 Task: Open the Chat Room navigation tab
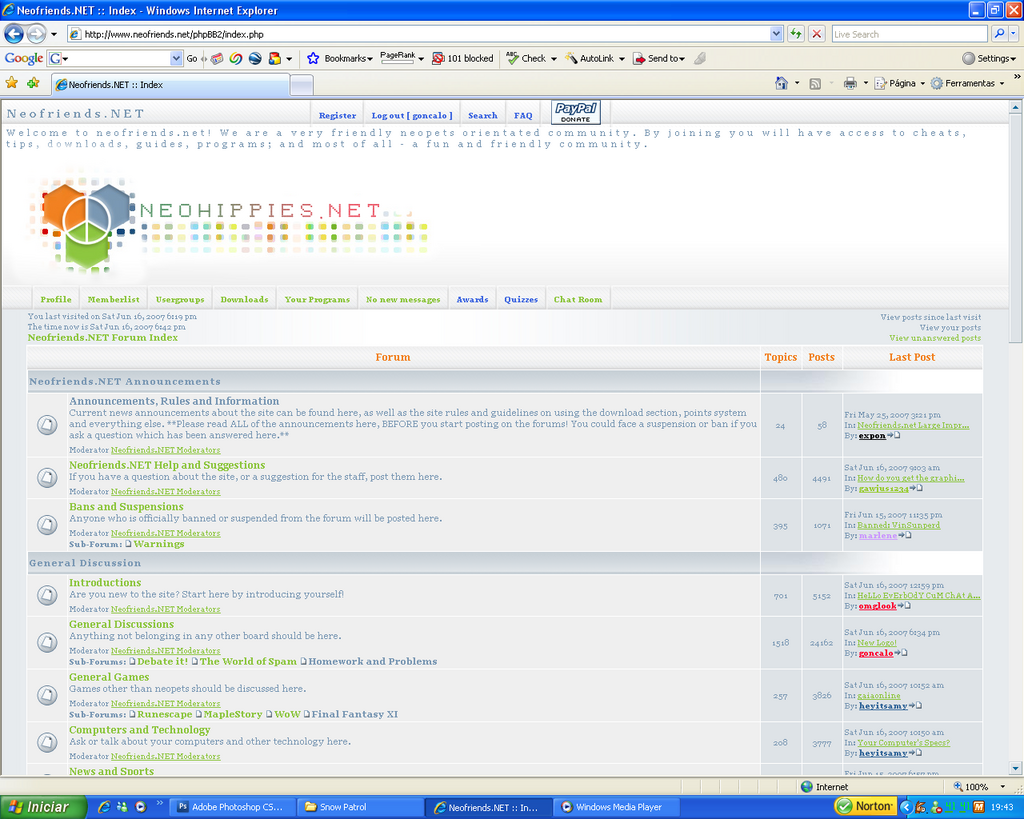click(578, 299)
